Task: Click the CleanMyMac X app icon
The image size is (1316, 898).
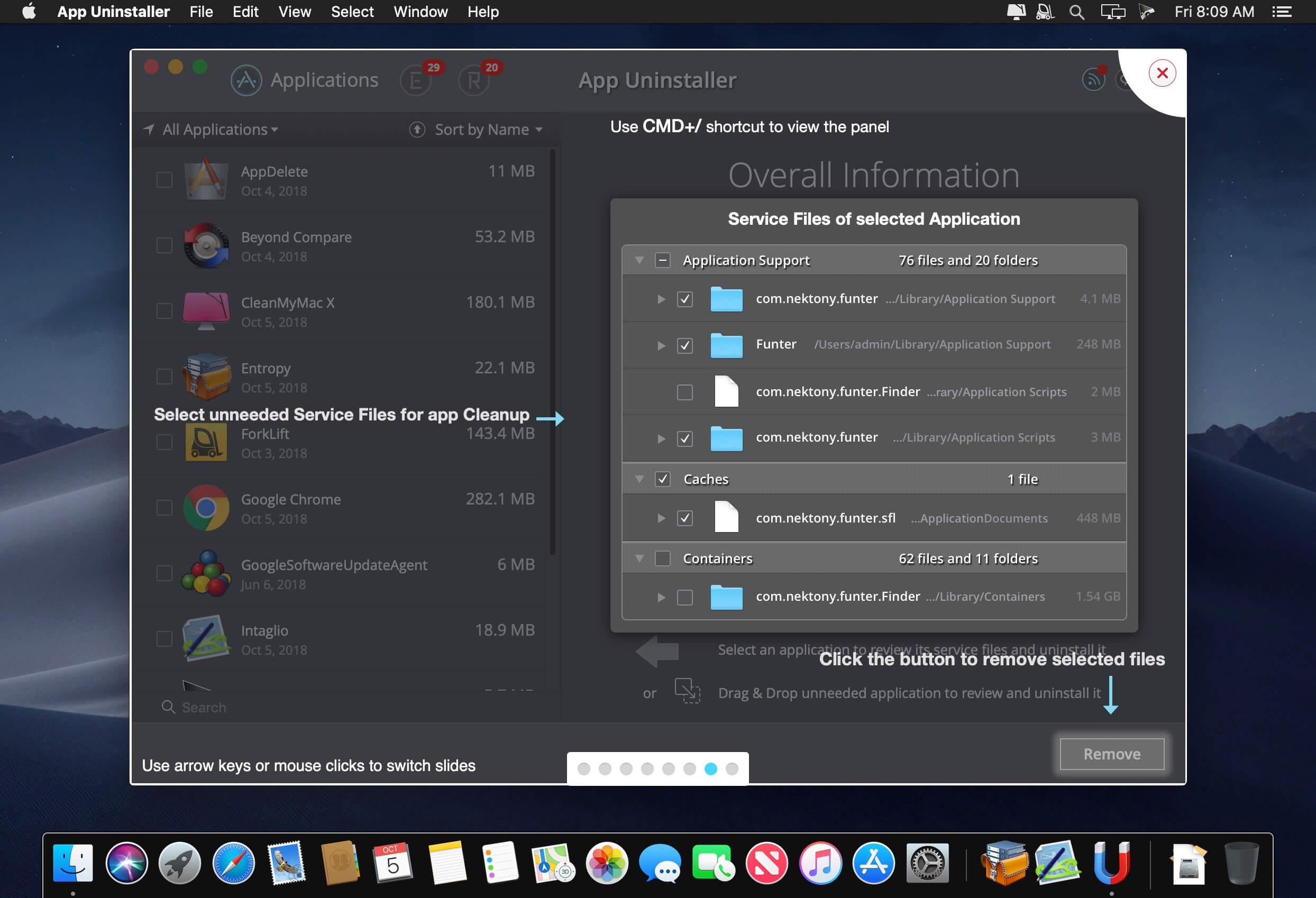Action: [x=206, y=311]
